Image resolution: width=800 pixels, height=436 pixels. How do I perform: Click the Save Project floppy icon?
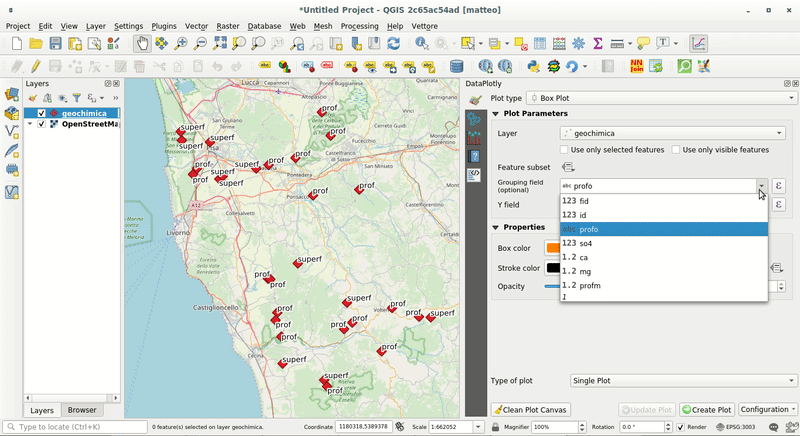click(x=56, y=43)
